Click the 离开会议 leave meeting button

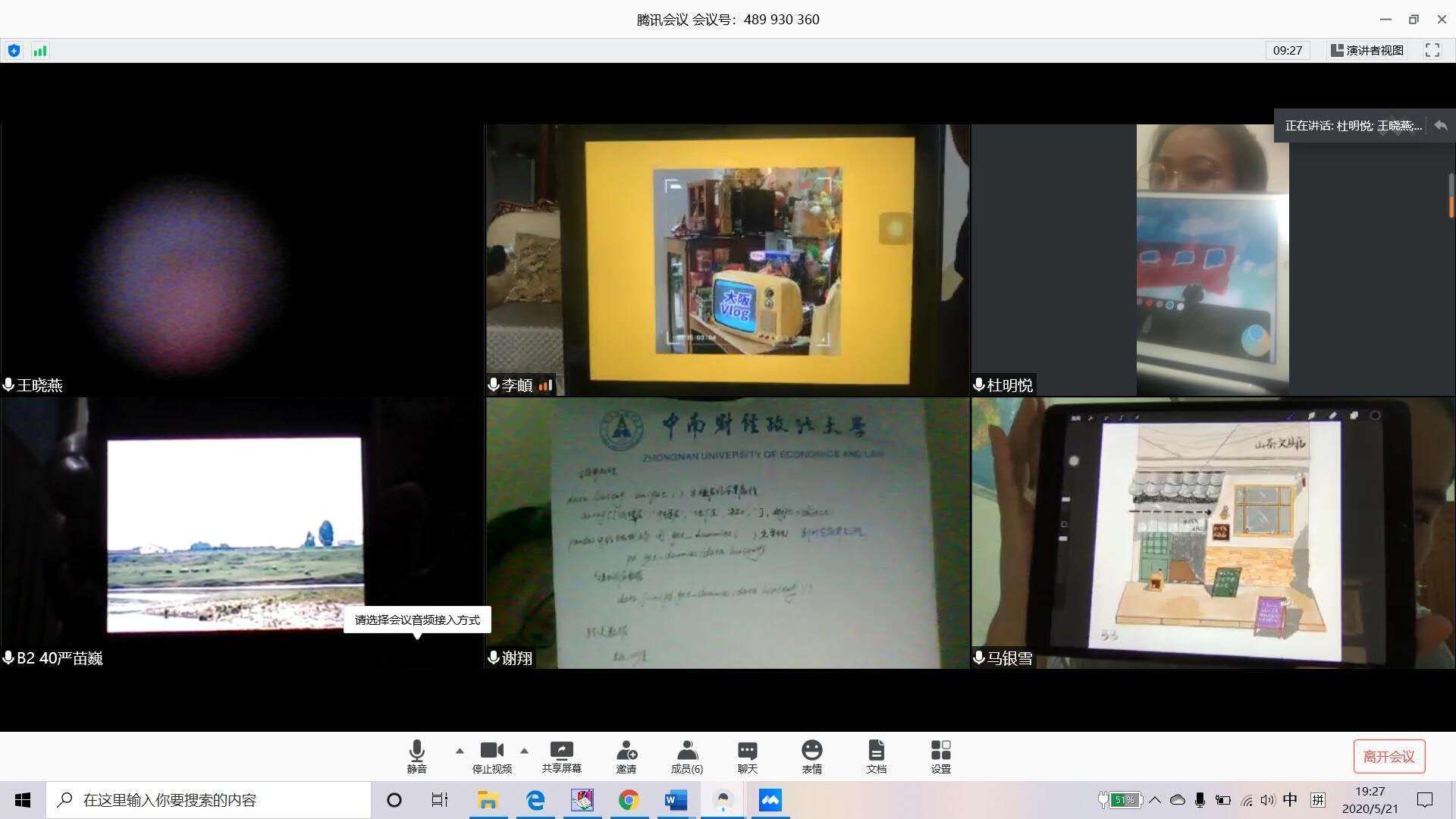click(1389, 757)
